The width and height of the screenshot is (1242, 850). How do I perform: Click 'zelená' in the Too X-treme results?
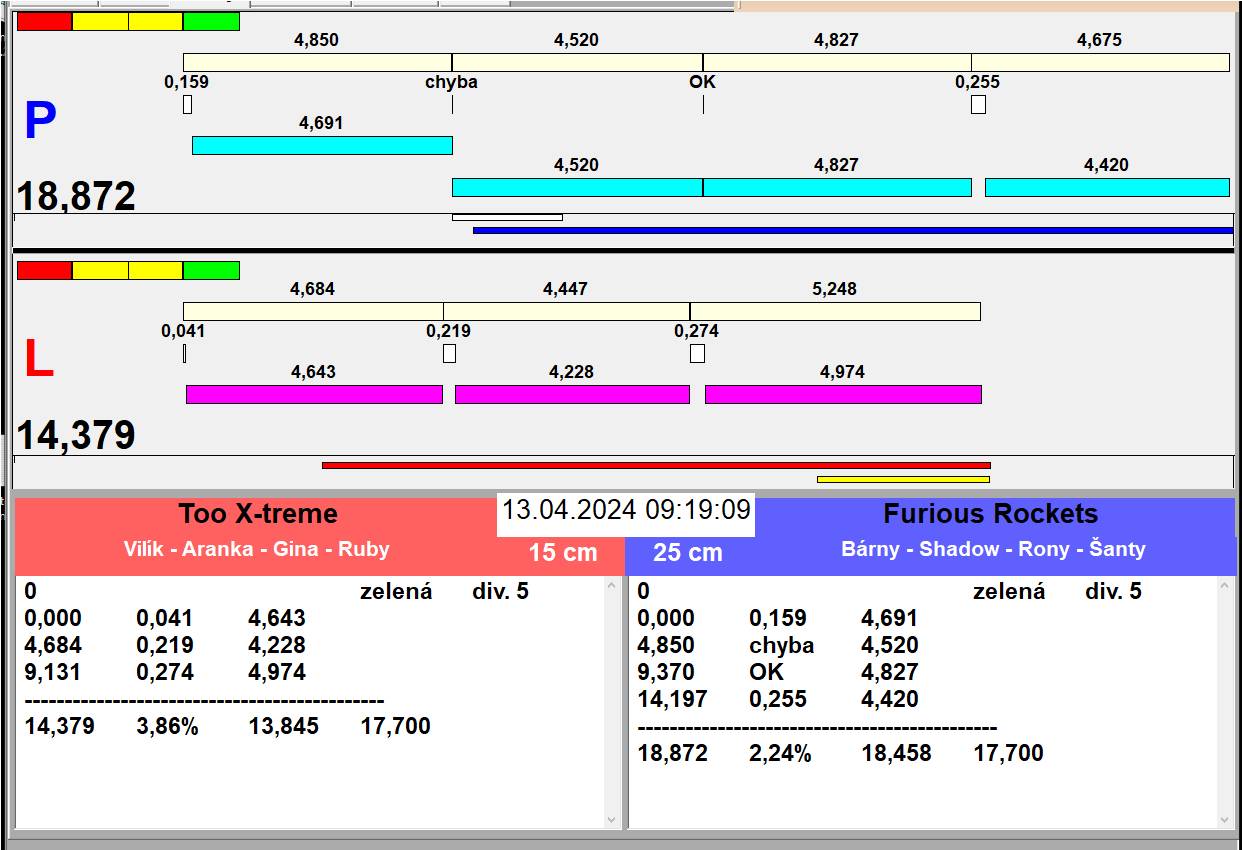[396, 591]
